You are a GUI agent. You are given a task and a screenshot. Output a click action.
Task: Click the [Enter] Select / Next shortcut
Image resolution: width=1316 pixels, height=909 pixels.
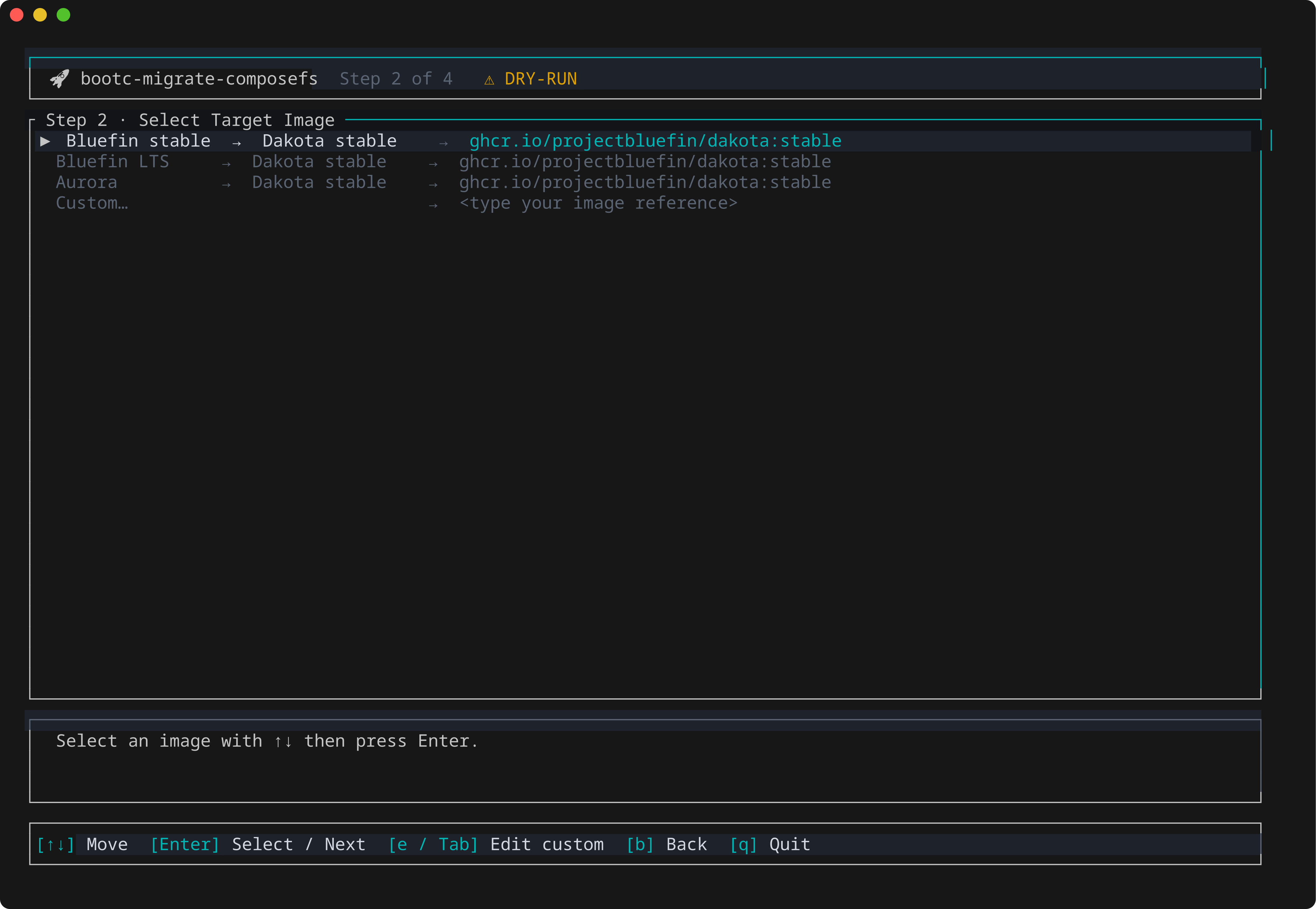(257, 845)
